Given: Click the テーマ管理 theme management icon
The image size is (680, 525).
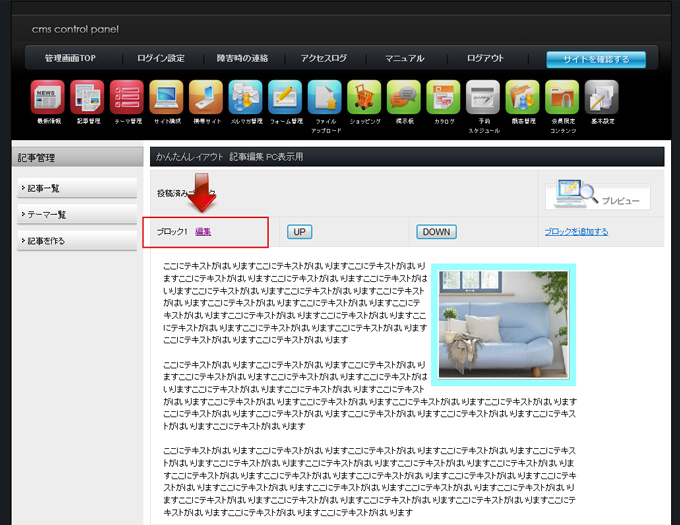Looking at the screenshot, I should (127, 98).
